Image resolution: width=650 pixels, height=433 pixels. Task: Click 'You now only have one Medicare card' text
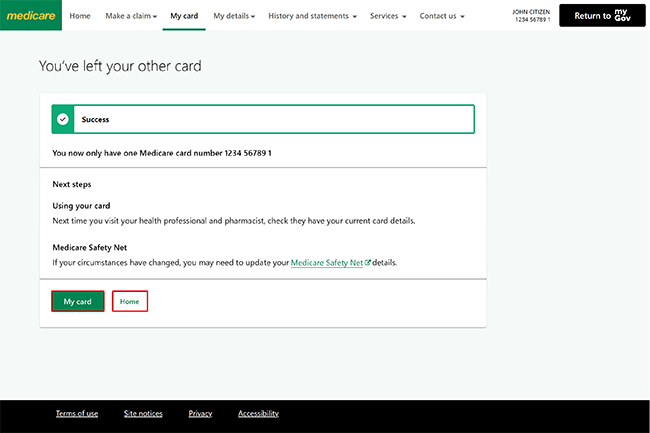(162, 153)
